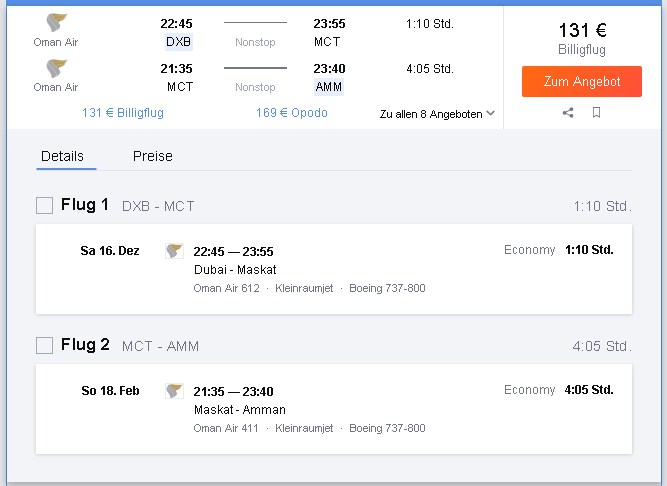Click the DXB airport code badge
The width and height of the screenshot is (667, 486).
coord(179,42)
